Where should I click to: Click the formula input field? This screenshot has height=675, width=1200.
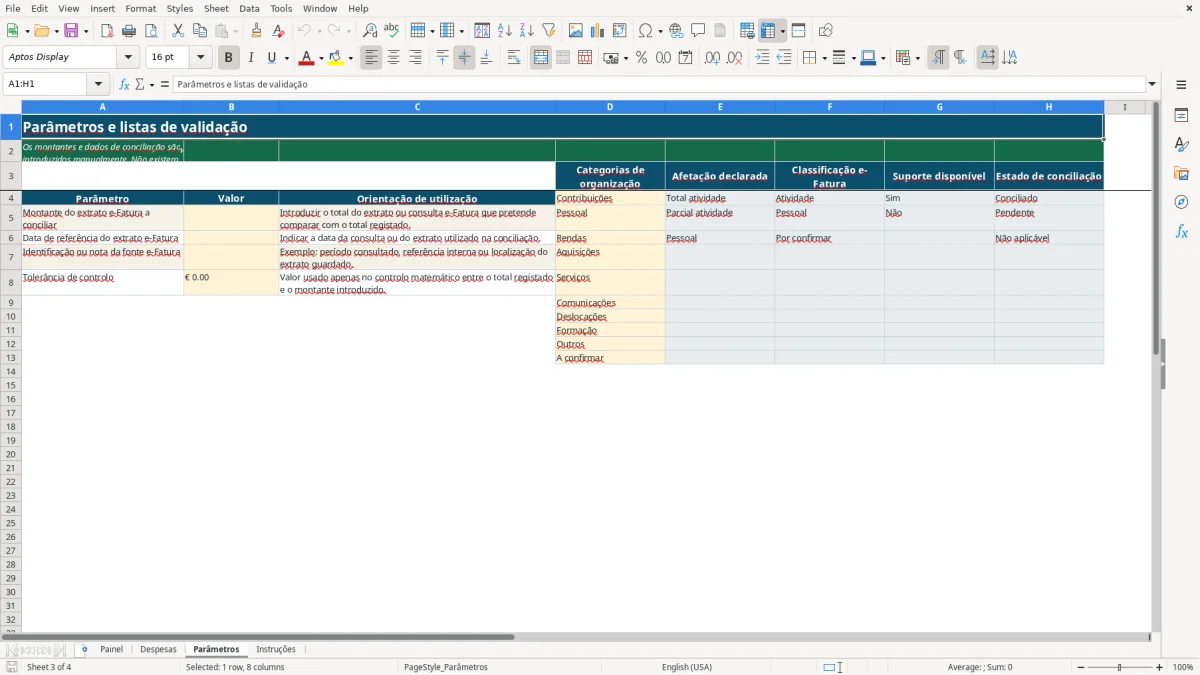click(659, 85)
